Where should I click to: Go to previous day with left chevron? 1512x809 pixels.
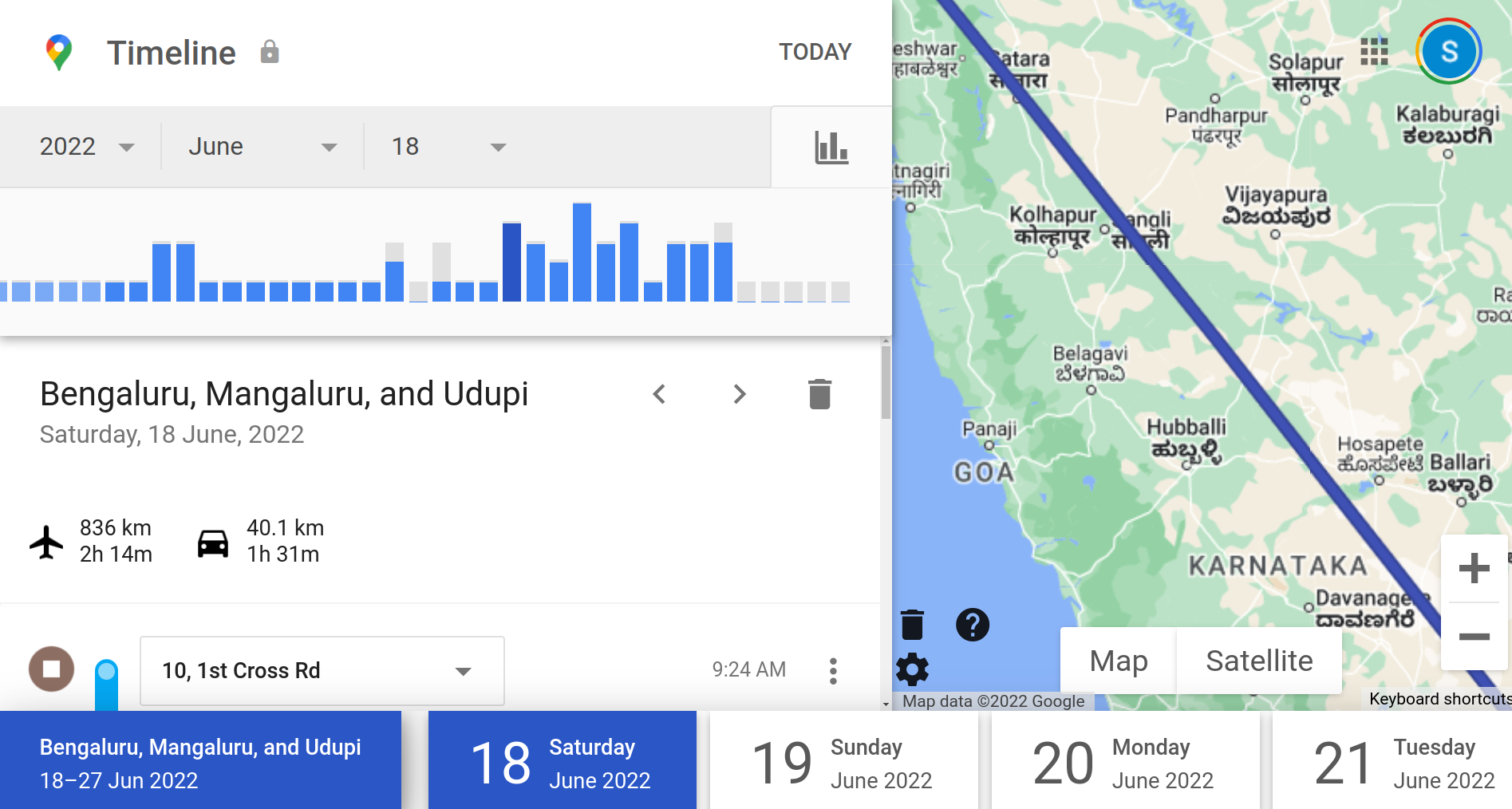point(659,394)
